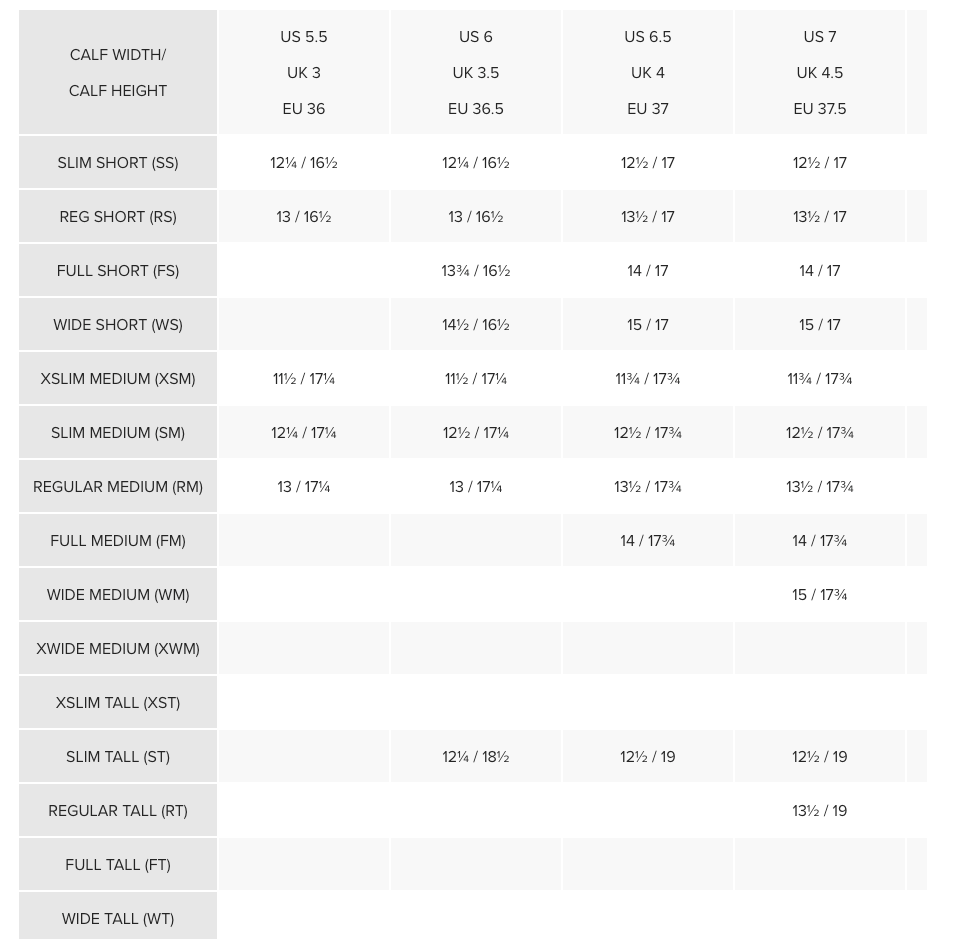Click the CALF WIDTH/CALF HEIGHT header cell
Image resolution: width=965 pixels, height=939 pixels.
click(x=118, y=73)
